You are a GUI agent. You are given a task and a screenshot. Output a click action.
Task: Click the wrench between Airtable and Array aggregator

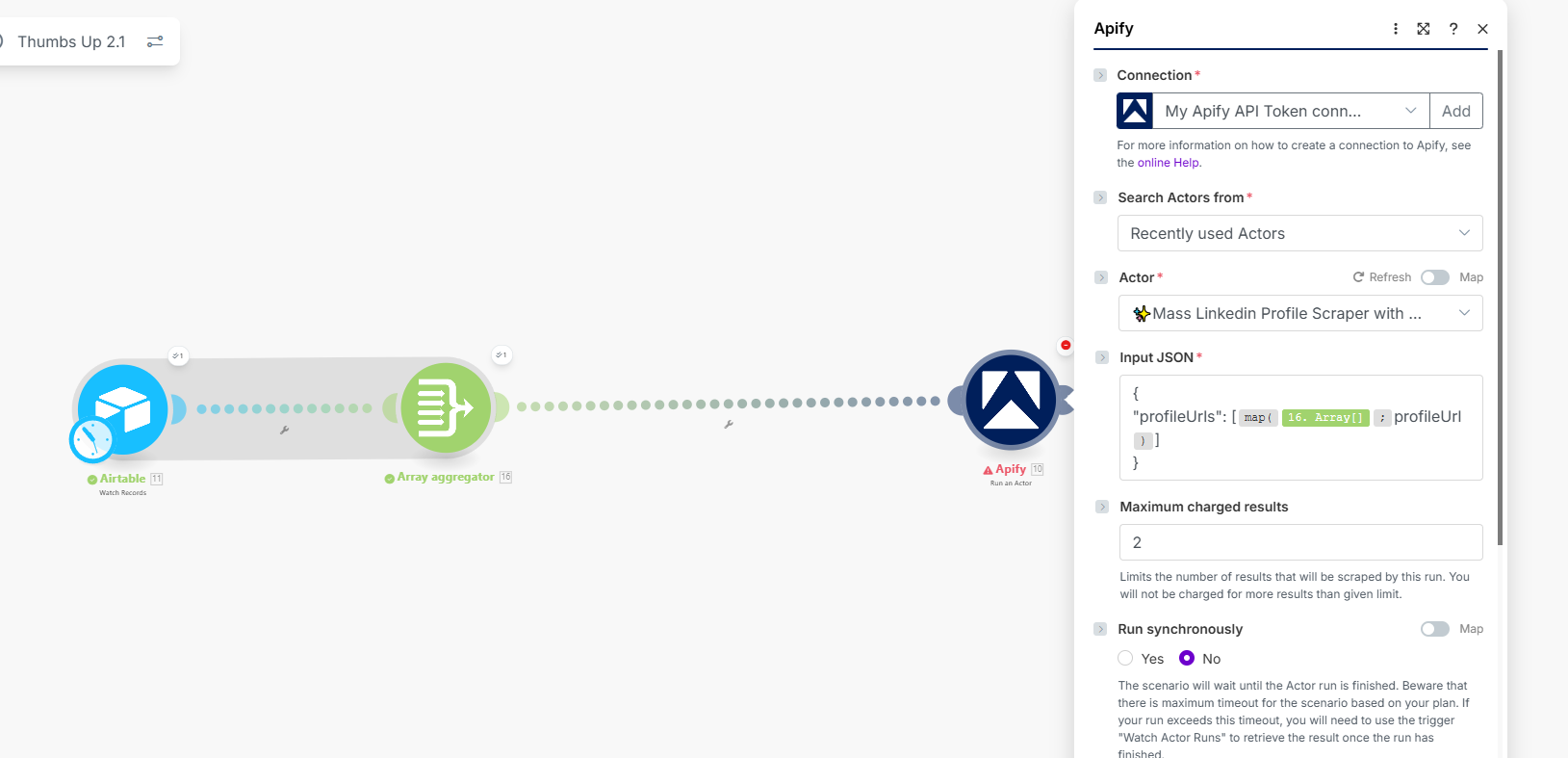[x=284, y=431]
